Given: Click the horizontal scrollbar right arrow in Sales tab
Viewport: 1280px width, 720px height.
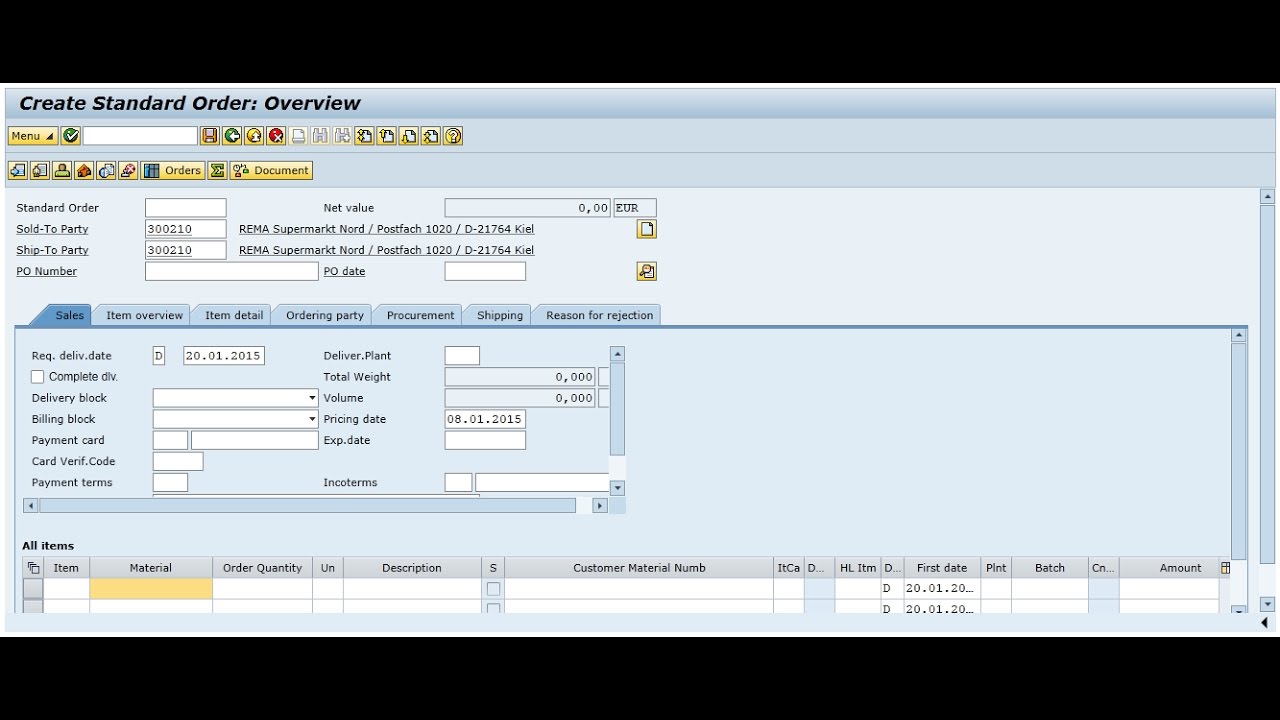Looking at the screenshot, I should coord(600,506).
